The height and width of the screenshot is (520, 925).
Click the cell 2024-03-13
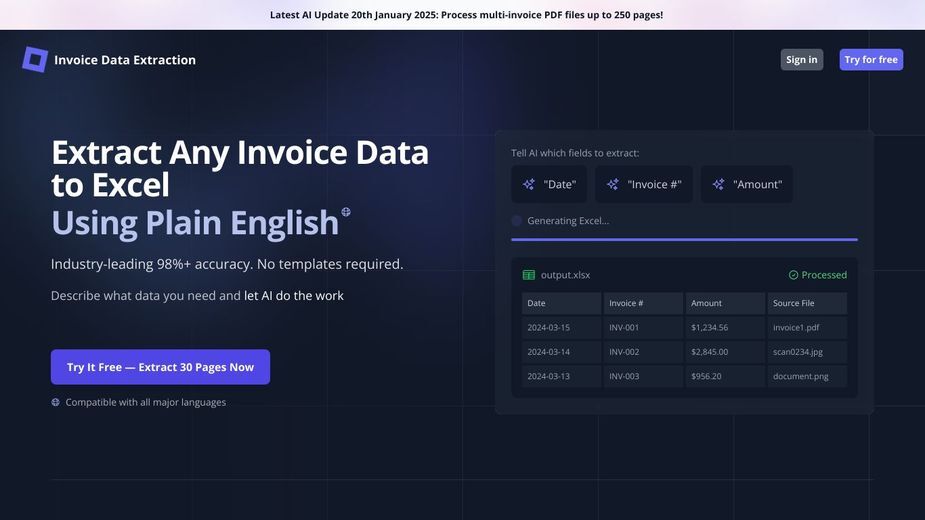[x=561, y=376]
